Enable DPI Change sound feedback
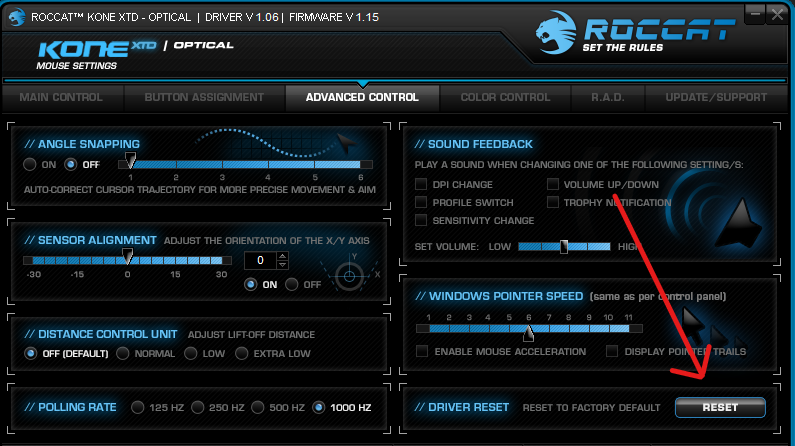Viewport: 795px width, 446px height. coord(421,184)
